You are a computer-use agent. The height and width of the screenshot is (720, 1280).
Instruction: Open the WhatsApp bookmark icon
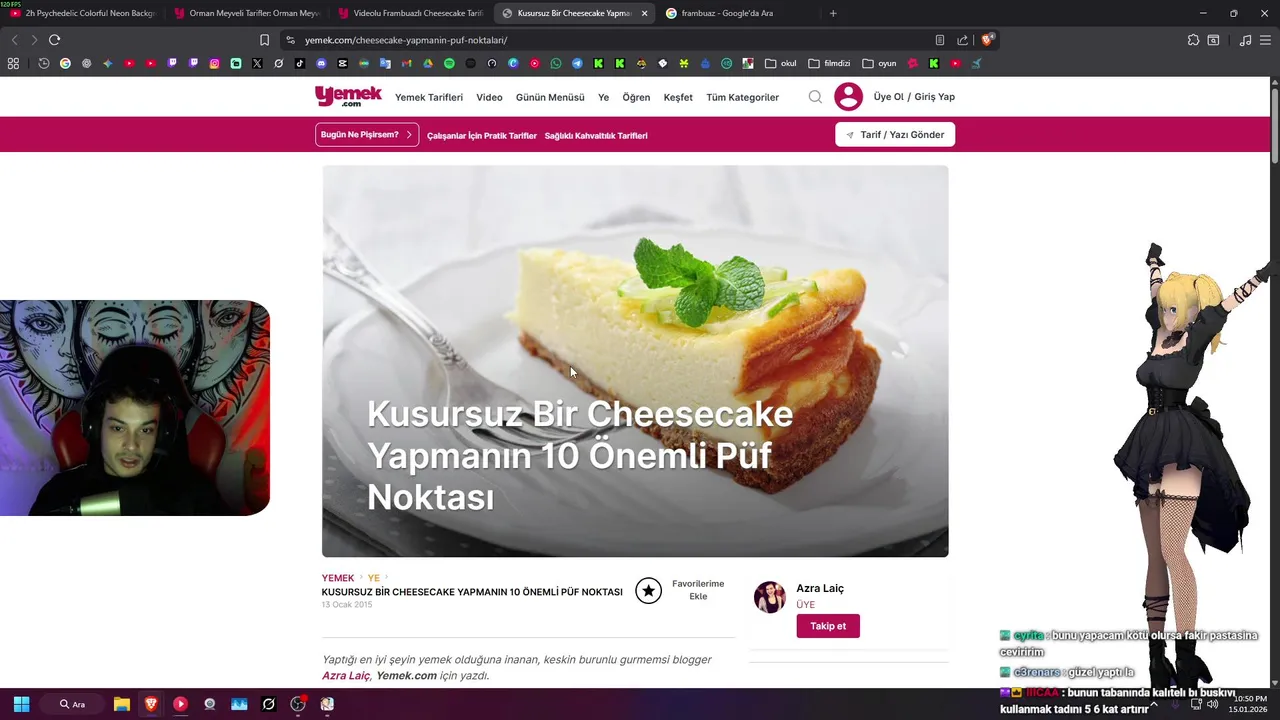pos(556,63)
